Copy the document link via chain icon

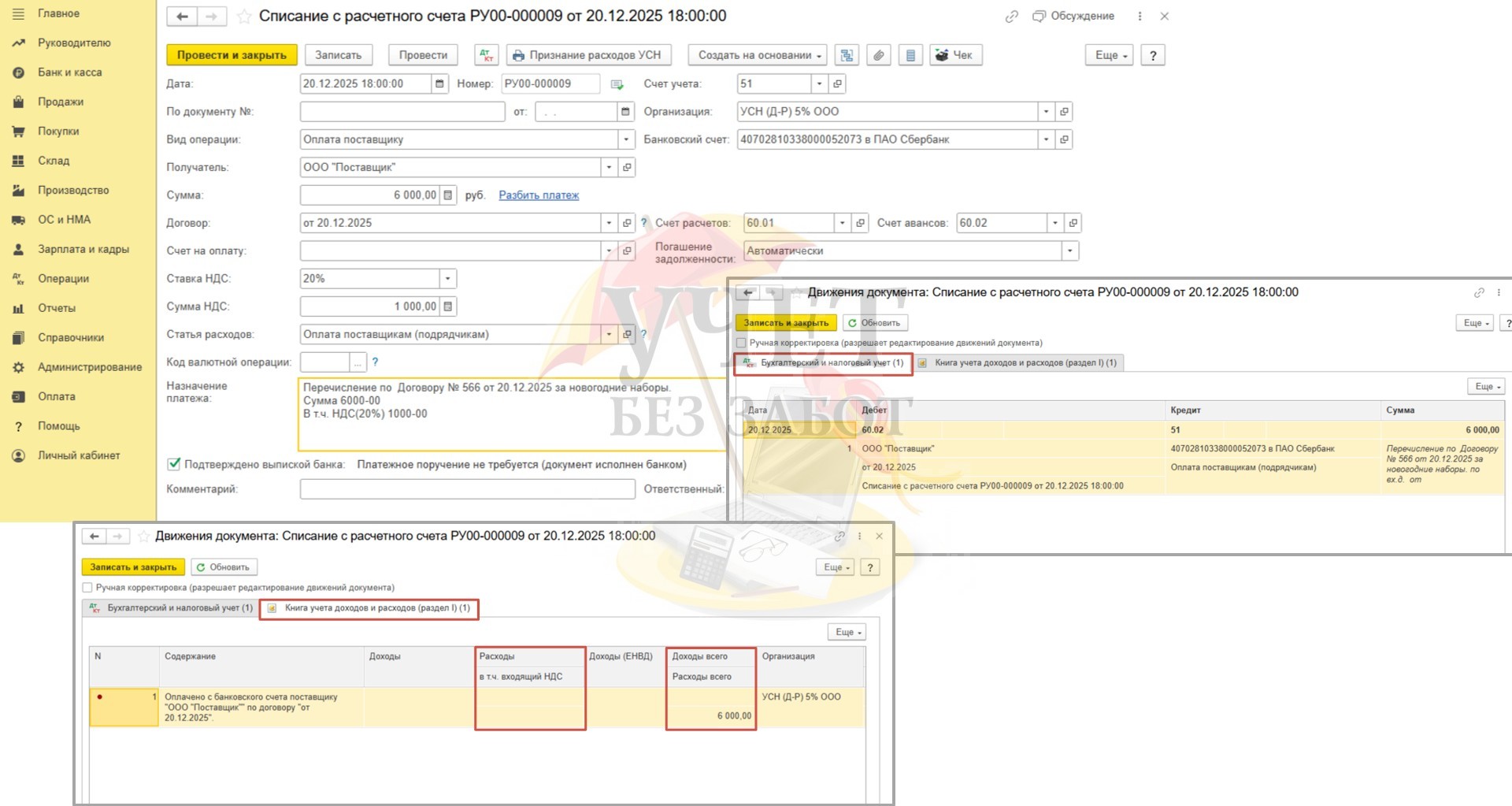[1011, 17]
